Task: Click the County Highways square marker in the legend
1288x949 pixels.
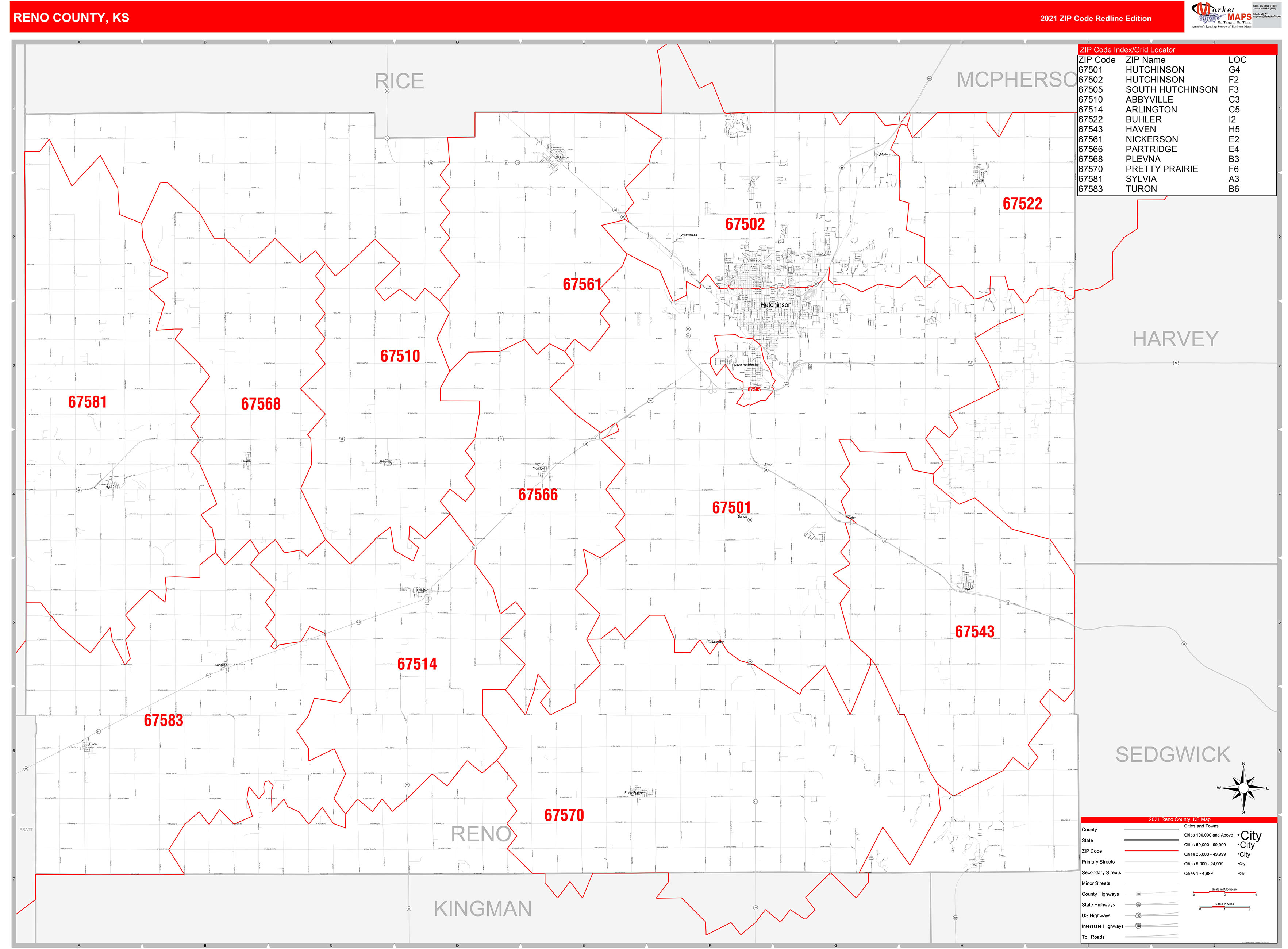Action: 1138,894
